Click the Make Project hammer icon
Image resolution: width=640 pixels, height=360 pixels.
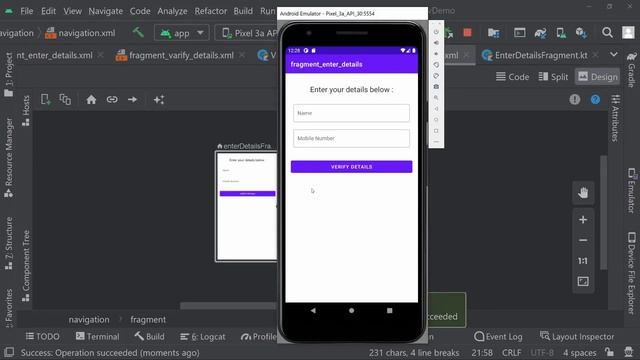138,32
